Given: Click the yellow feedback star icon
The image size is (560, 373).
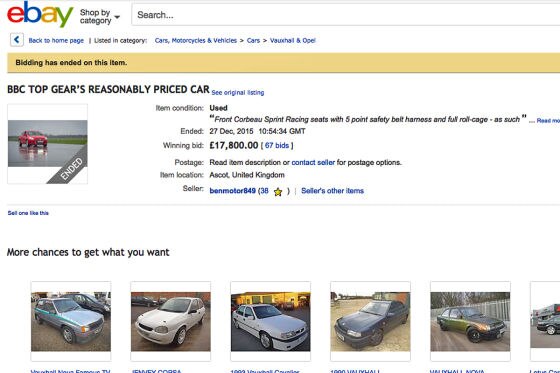Looking at the screenshot, I should click(x=278, y=192).
